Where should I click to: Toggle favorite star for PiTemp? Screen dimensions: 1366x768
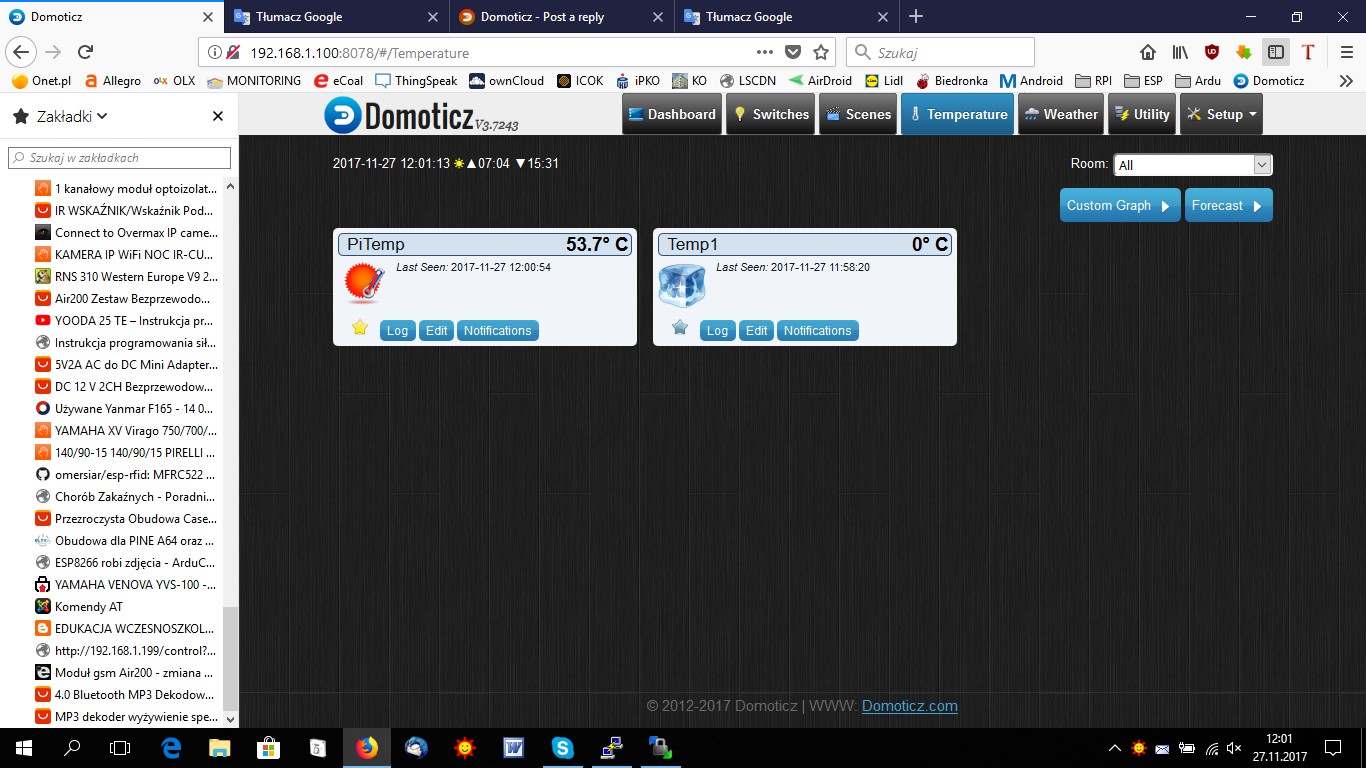(x=360, y=327)
